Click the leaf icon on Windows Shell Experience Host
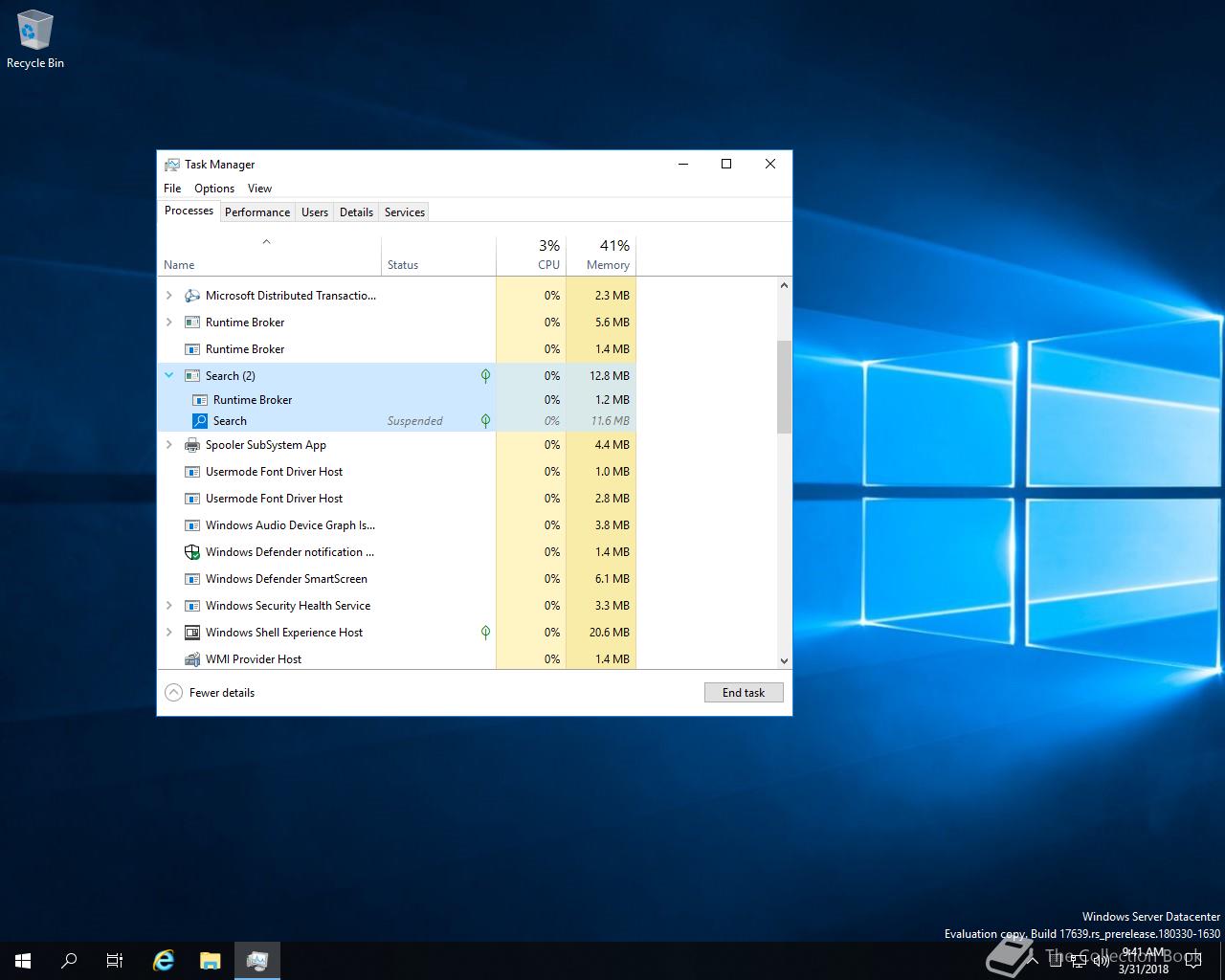The height and width of the screenshot is (980, 1225). coord(485,633)
